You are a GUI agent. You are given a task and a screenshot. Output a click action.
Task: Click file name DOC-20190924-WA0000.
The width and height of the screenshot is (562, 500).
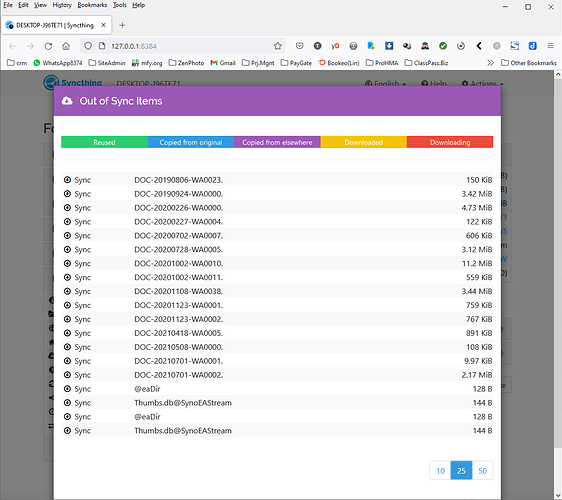tap(178, 194)
